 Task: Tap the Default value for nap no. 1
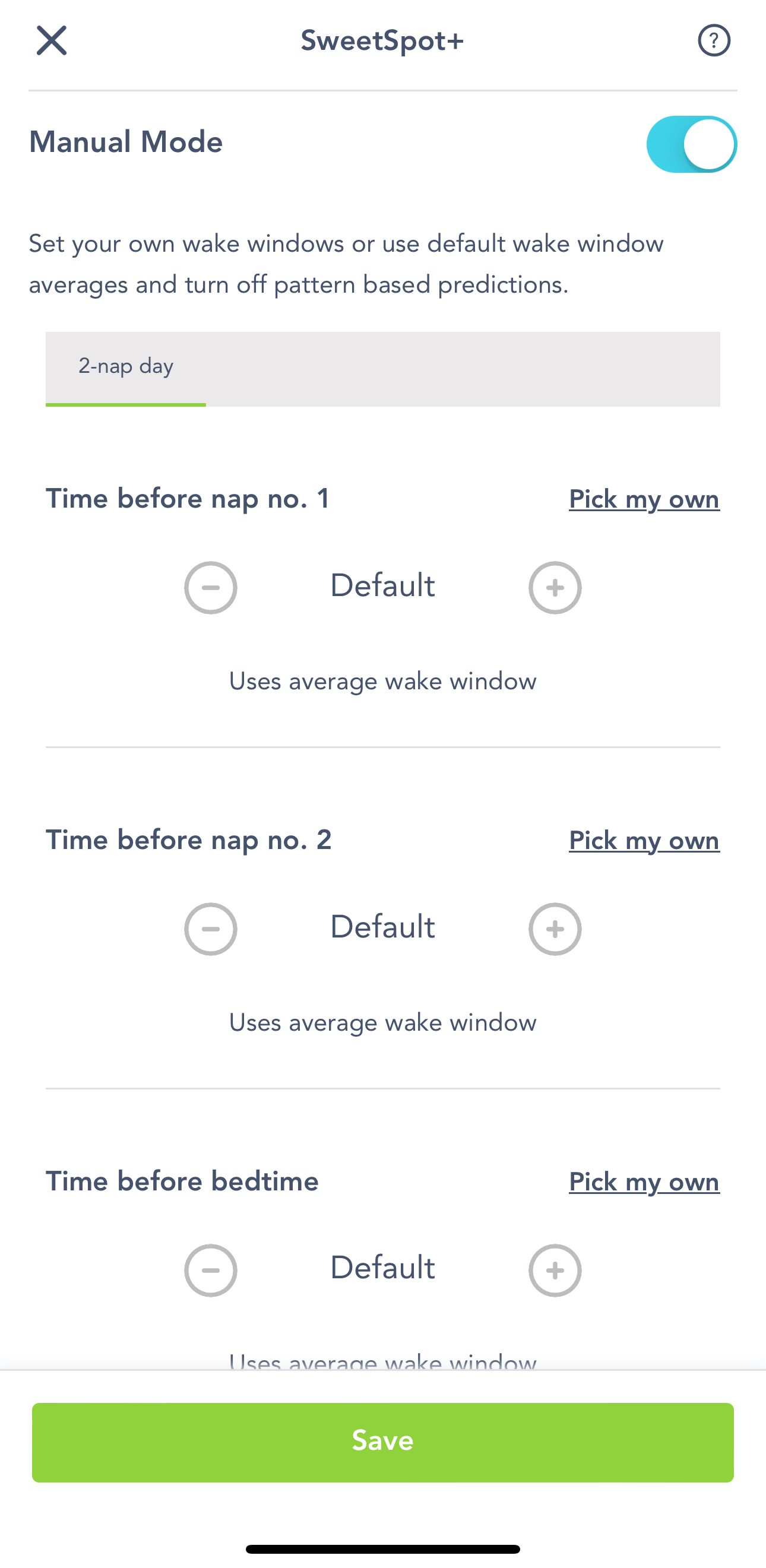pos(382,586)
